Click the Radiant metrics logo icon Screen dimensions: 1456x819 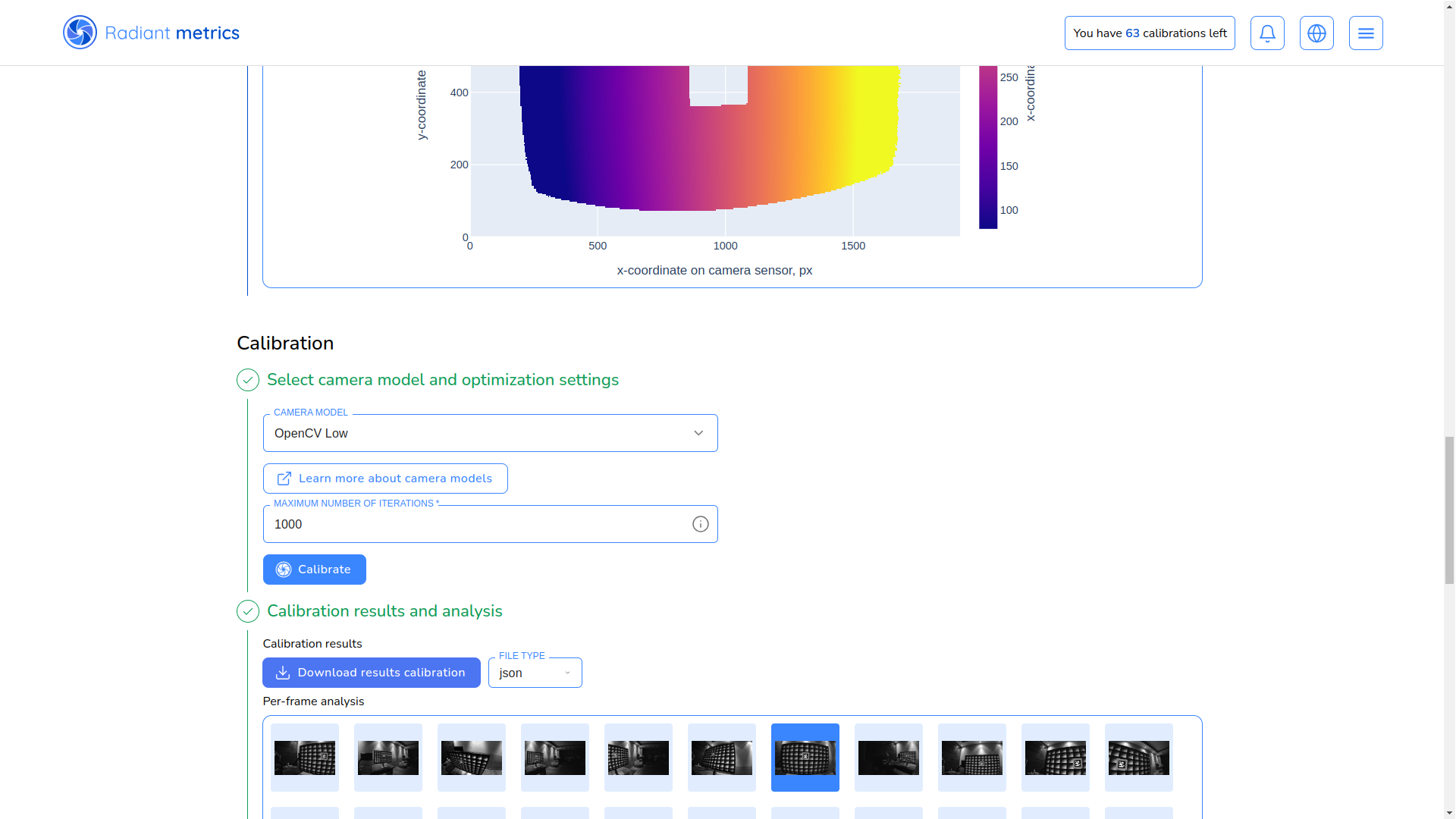tap(80, 33)
